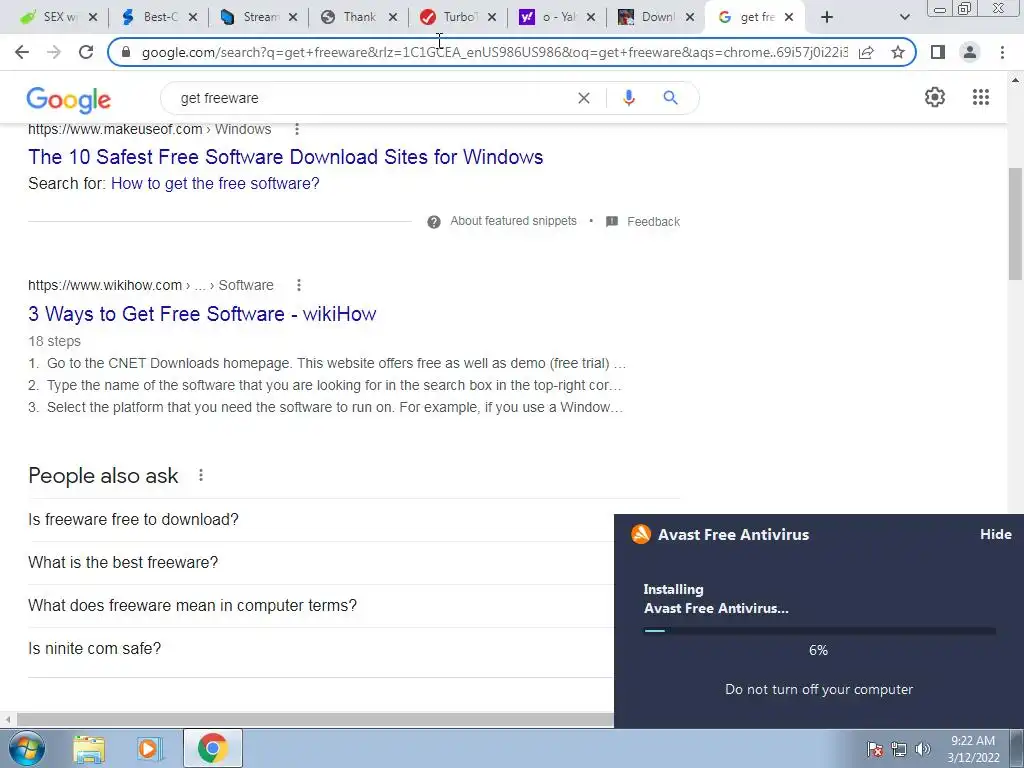
Task: Open options for wikiHow result
Action: pos(298,285)
